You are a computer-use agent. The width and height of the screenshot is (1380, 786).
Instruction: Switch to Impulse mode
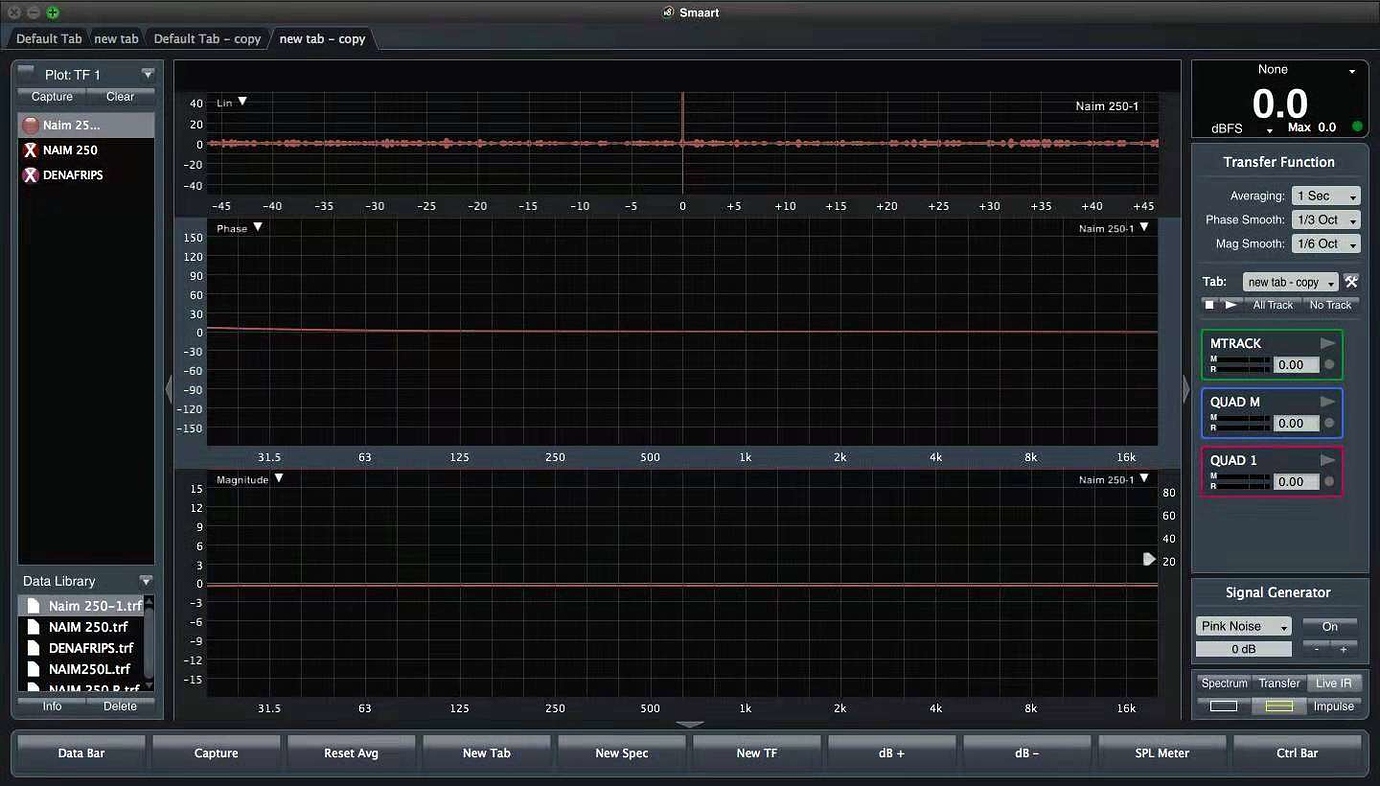(x=1334, y=706)
